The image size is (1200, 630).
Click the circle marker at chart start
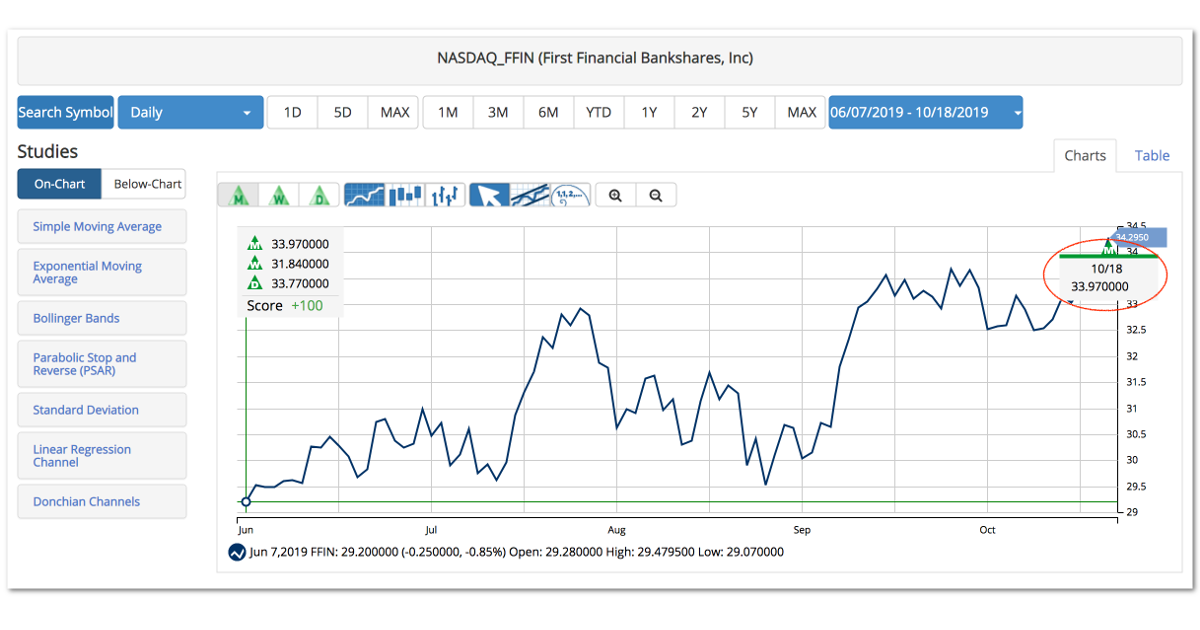pyautogui.click(x=246, y=502)
